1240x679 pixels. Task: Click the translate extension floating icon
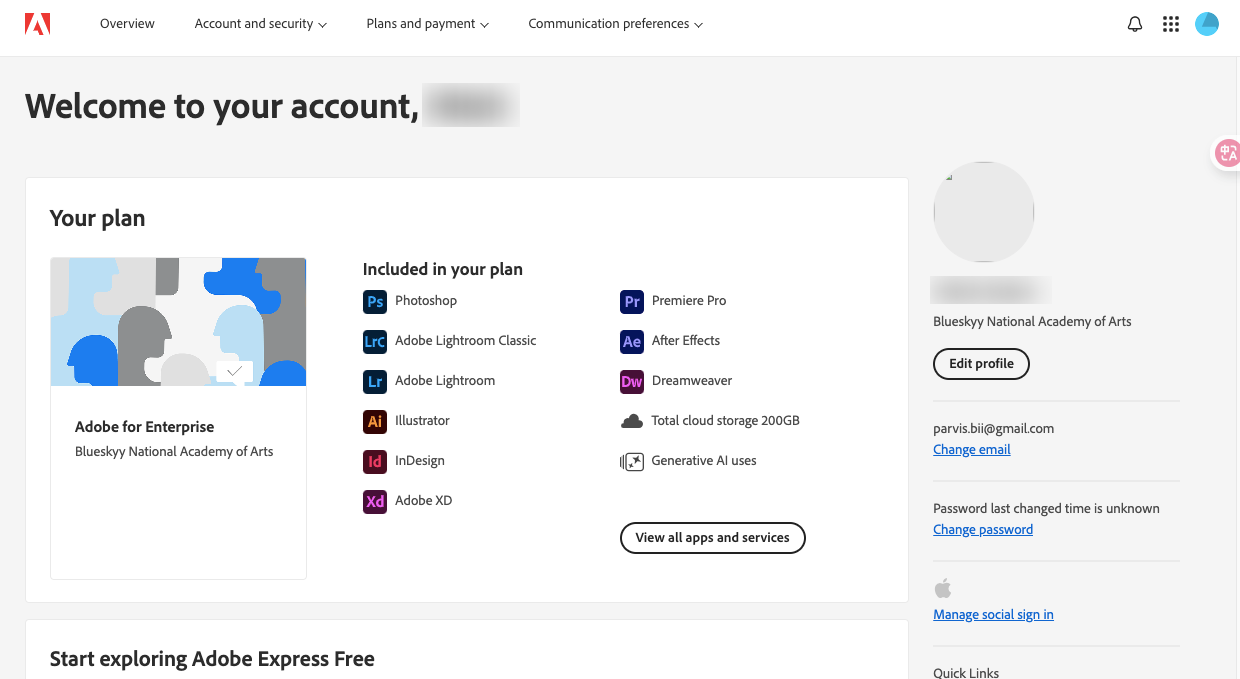pyautogui.click(x=1226, y=153)
